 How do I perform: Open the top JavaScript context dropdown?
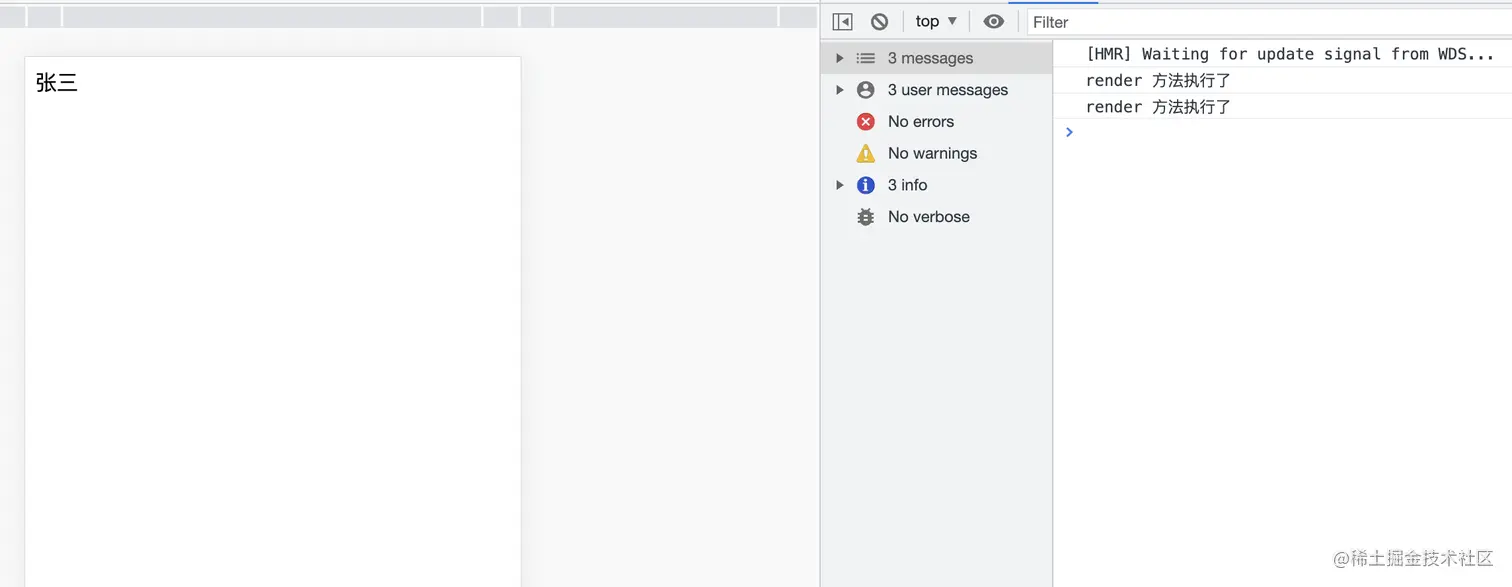[x=936, y=21]
